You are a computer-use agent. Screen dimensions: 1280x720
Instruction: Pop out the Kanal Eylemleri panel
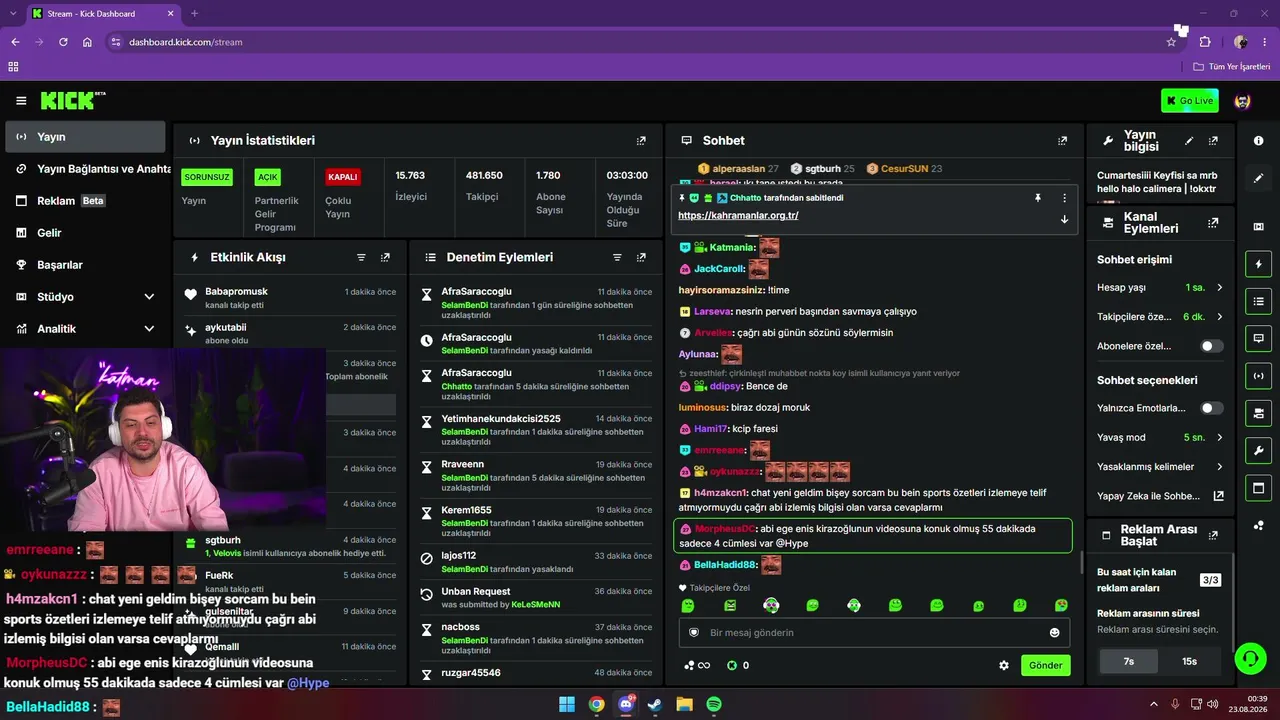(x=1213, y=223)
